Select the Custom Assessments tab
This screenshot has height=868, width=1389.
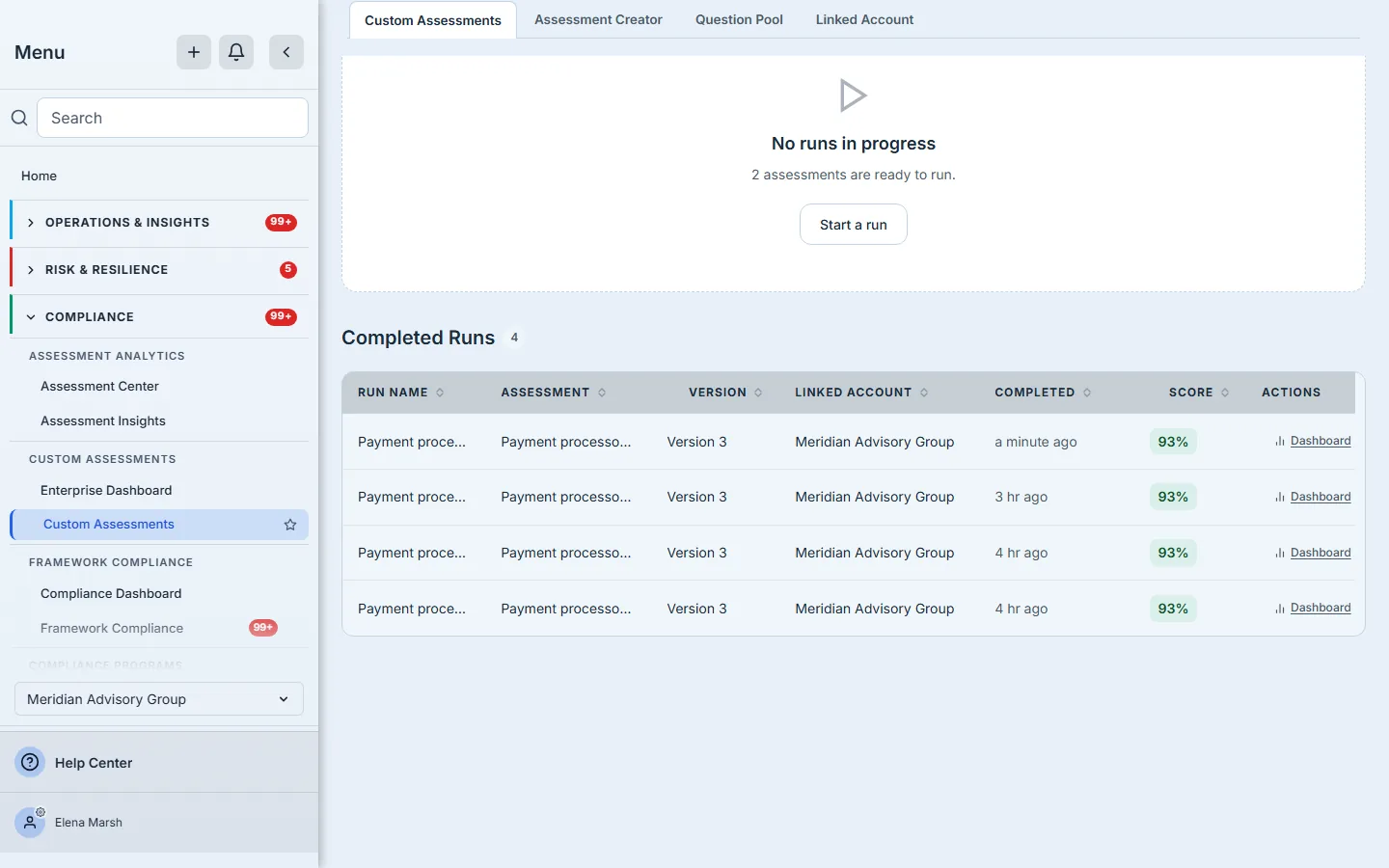click(433, 20)
